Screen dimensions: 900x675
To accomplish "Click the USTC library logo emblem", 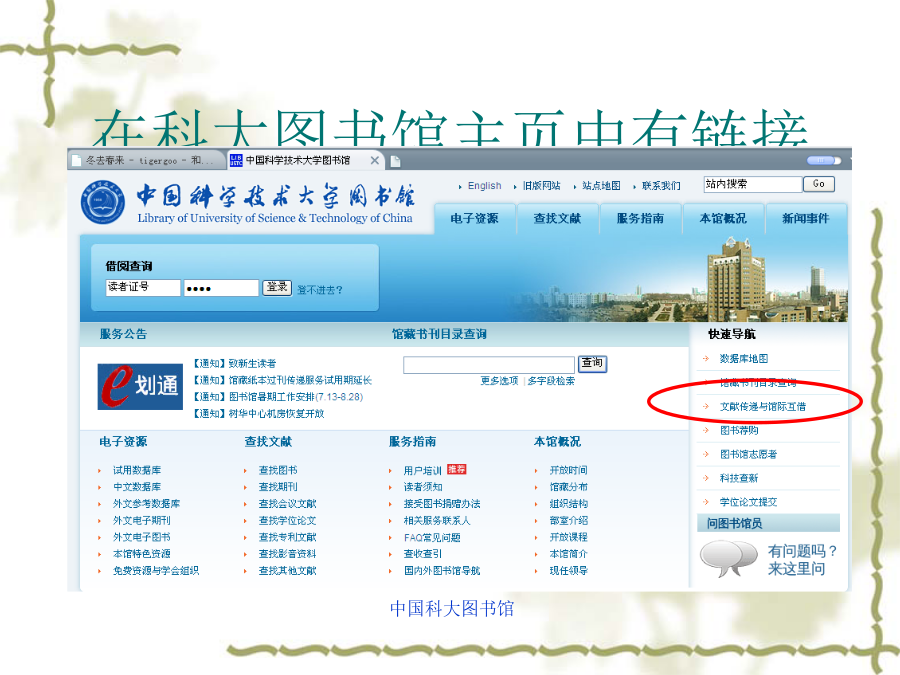I will pos(103,202).
